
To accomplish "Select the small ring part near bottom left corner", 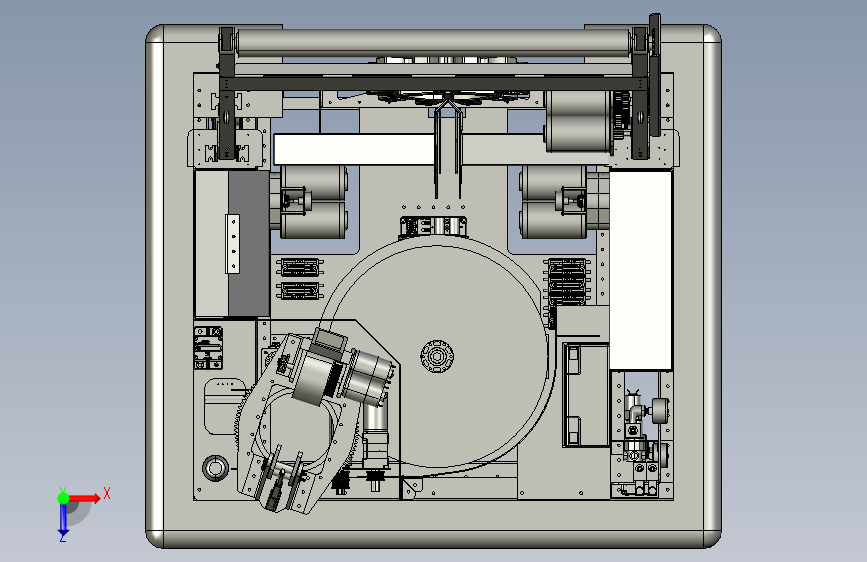I will [x=215, y=467].
